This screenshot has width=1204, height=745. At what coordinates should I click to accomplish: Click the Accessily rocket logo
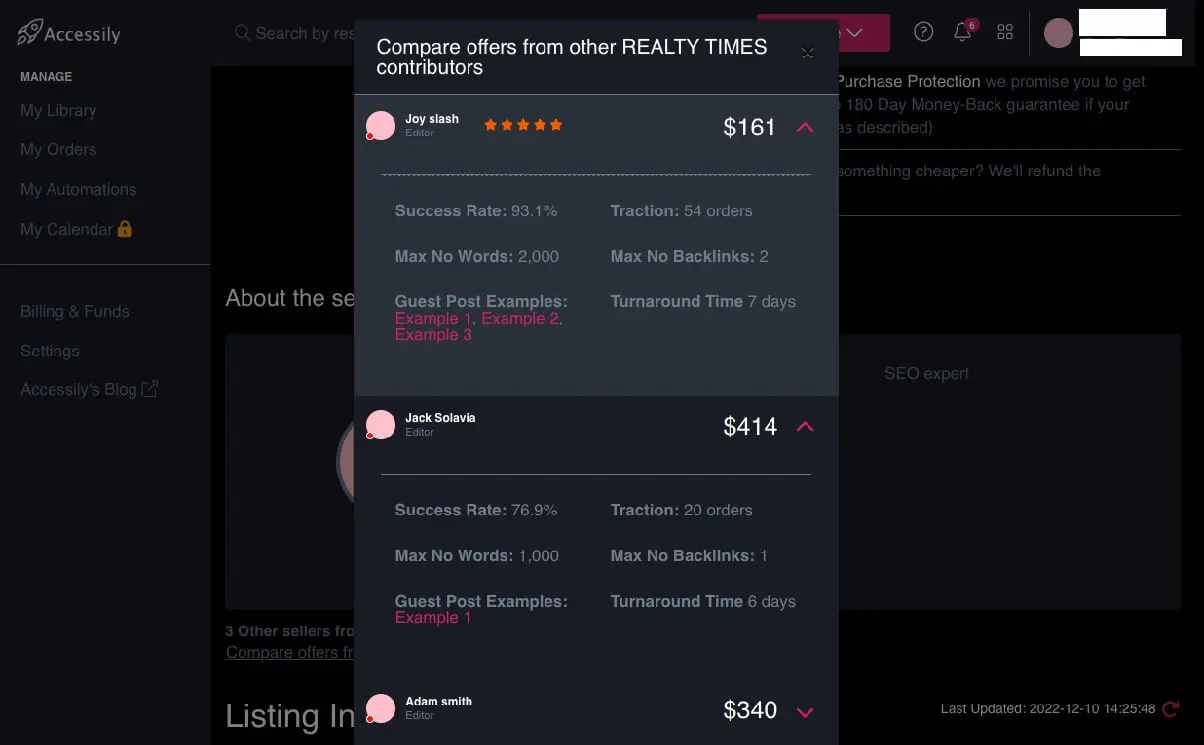point(68,33)
